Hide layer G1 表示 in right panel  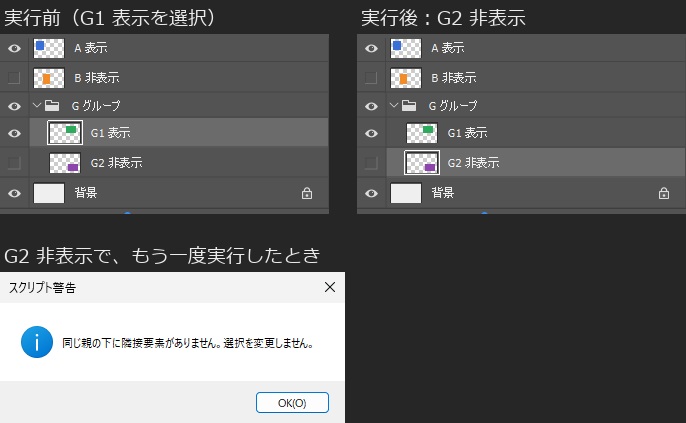pyautogui.click(x=371, y=133)
